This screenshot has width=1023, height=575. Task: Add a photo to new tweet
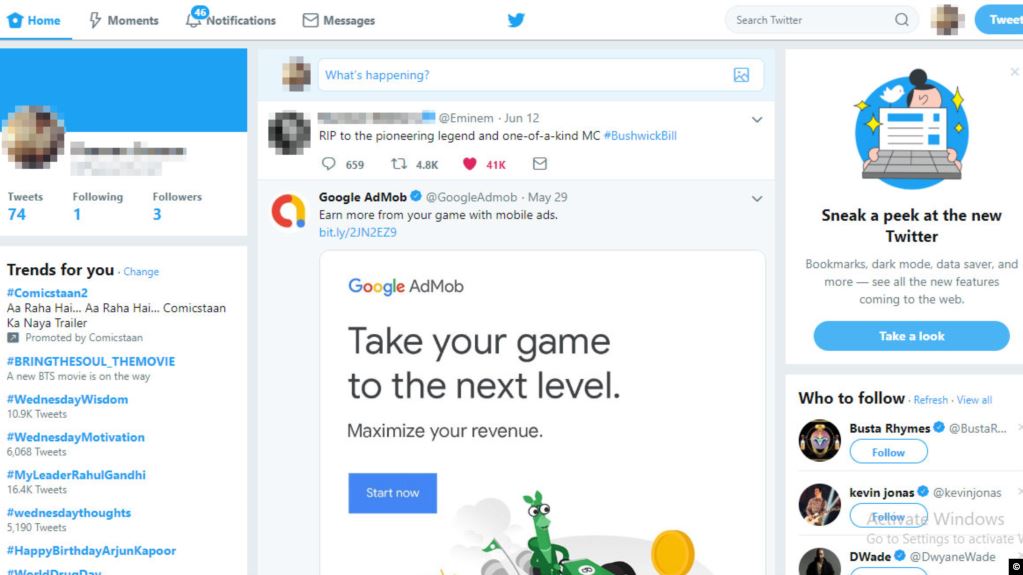coord(741,75)
